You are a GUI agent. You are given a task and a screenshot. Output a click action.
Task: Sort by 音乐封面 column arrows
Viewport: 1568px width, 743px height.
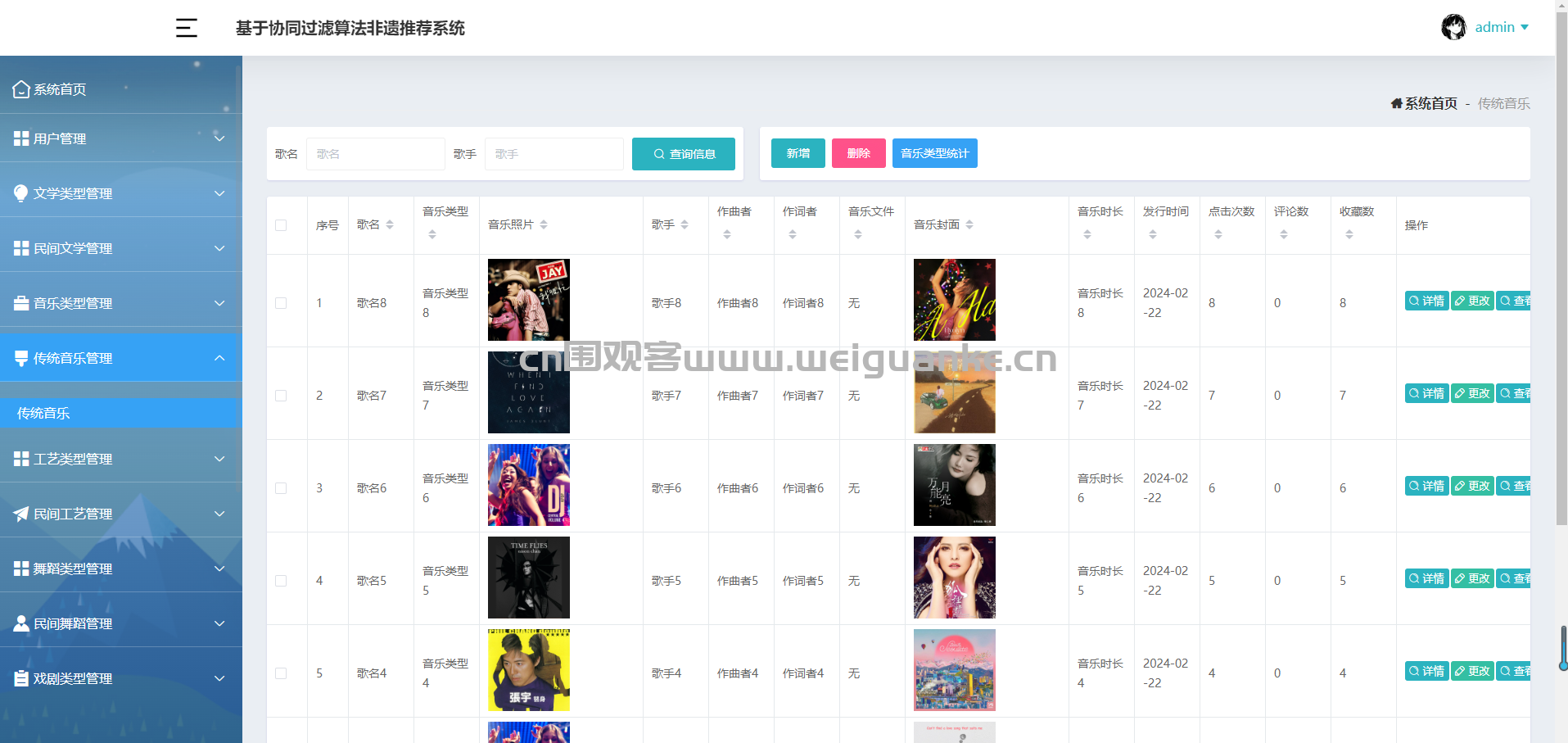coord(969,224)
